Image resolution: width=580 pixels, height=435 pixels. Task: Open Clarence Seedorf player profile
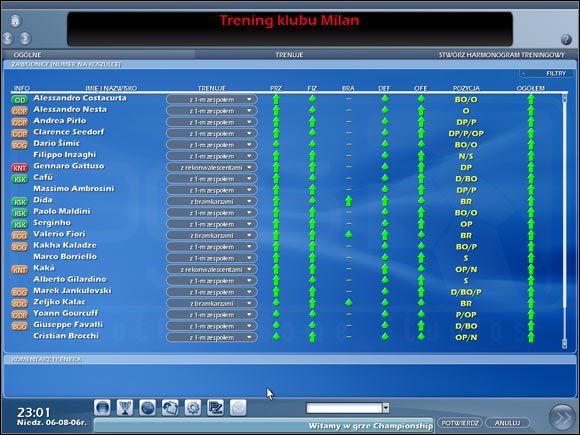point(68,132)
